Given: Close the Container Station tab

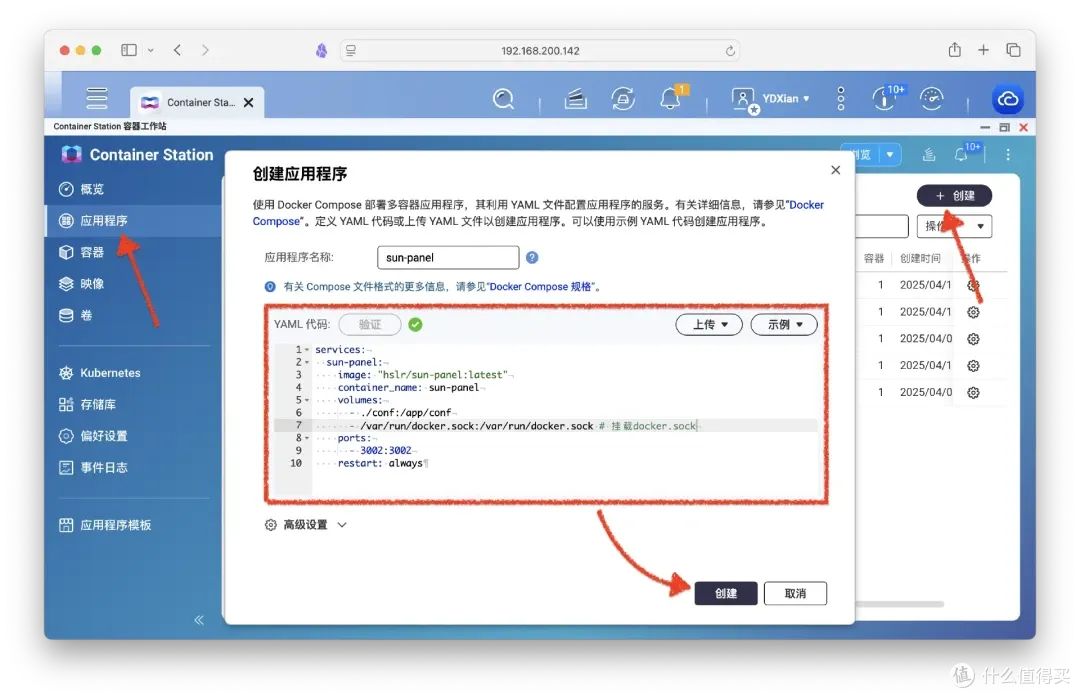Looking at the screenshot, I should [249, 102].
